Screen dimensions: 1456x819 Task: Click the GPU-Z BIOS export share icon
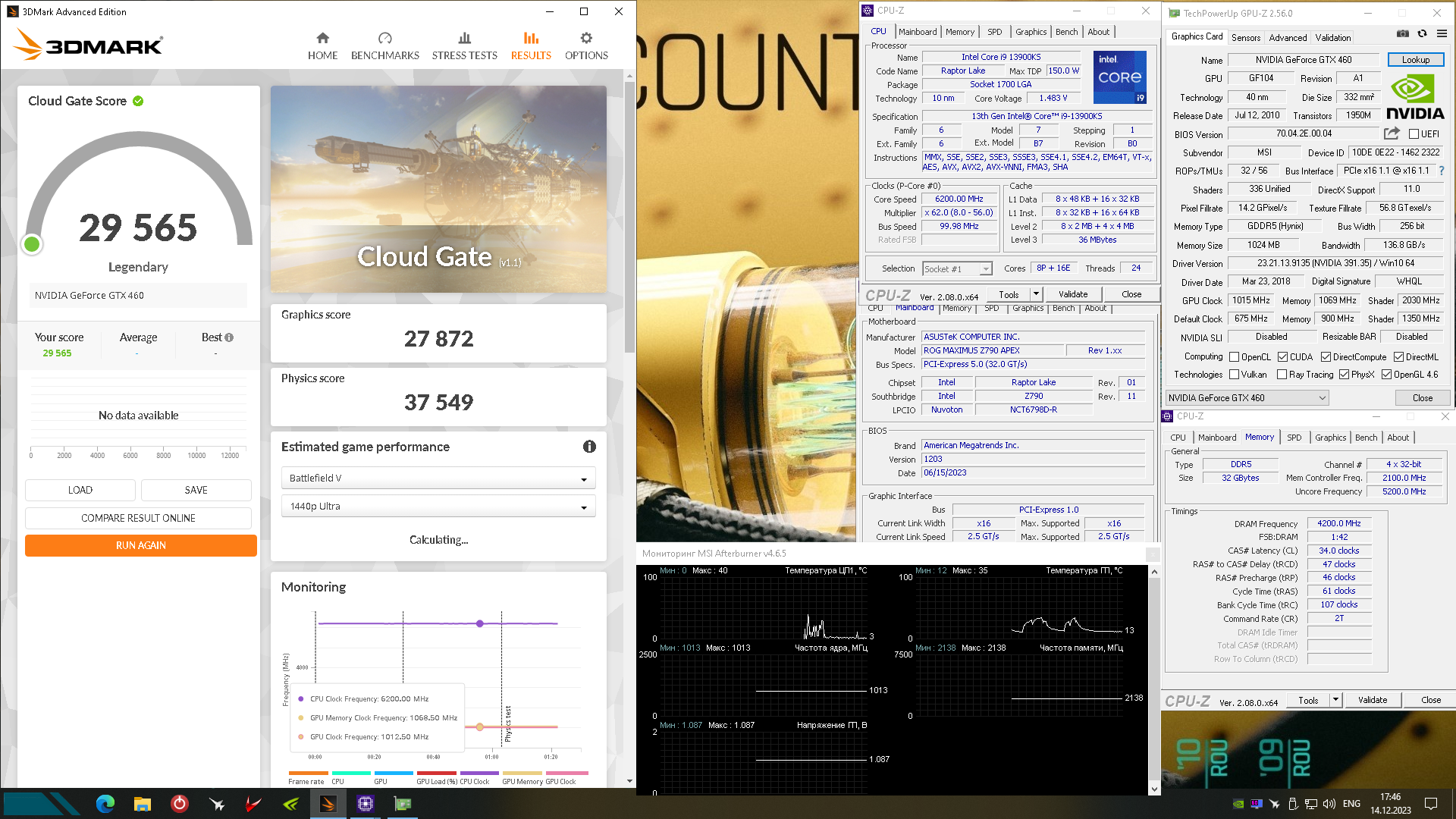tap(1392, 133)
